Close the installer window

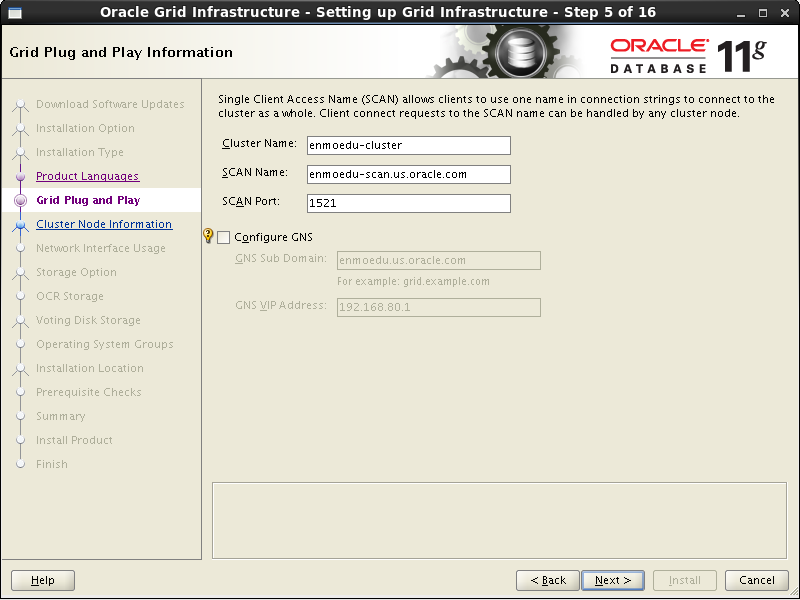[x=785, y=13]
